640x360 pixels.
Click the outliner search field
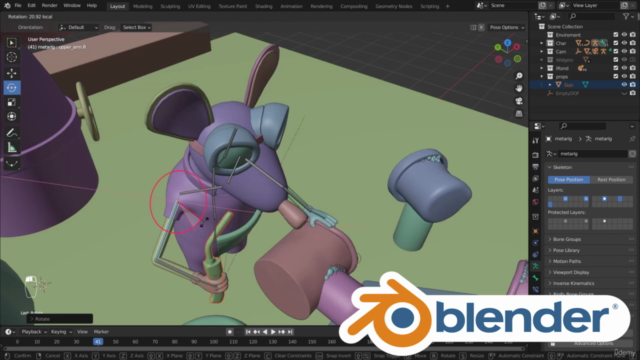(592, 16)
